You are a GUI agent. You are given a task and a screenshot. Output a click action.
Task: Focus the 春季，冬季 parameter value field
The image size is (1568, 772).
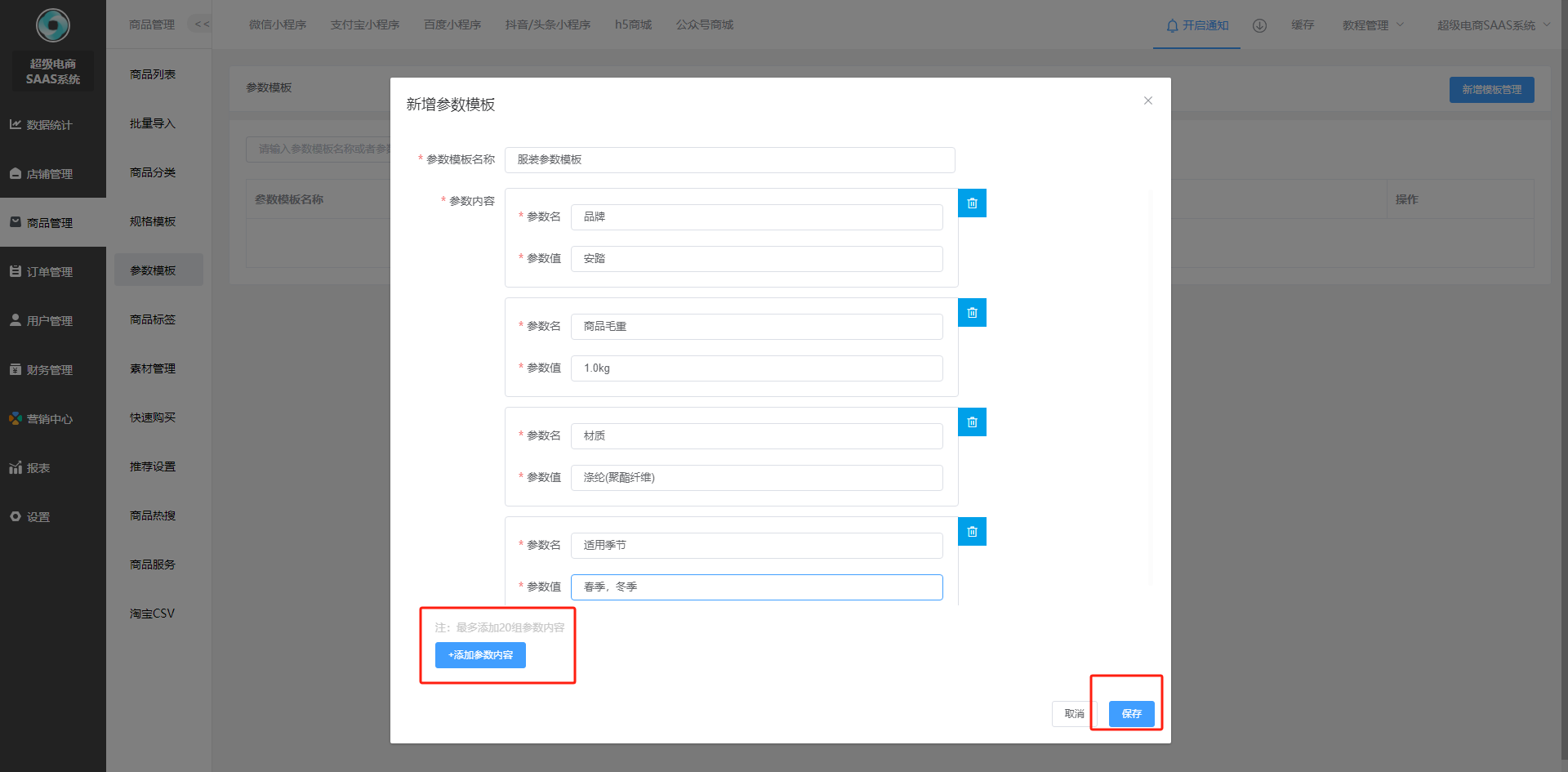point(756,587)
